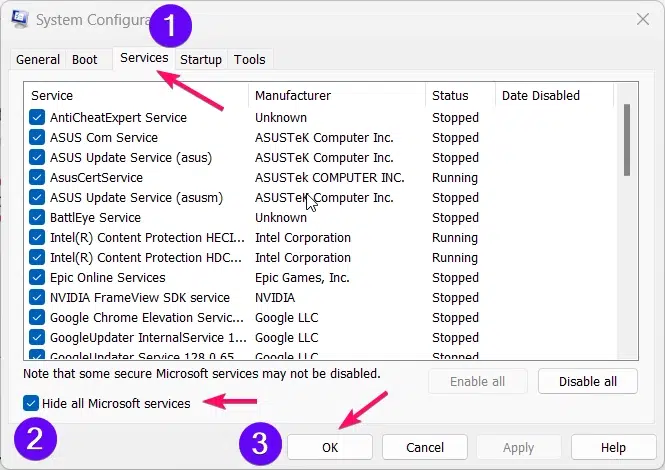Select the Epic Online Services row name
The height and width of the screenshot is (470, 665).
[x=108, y=277]
